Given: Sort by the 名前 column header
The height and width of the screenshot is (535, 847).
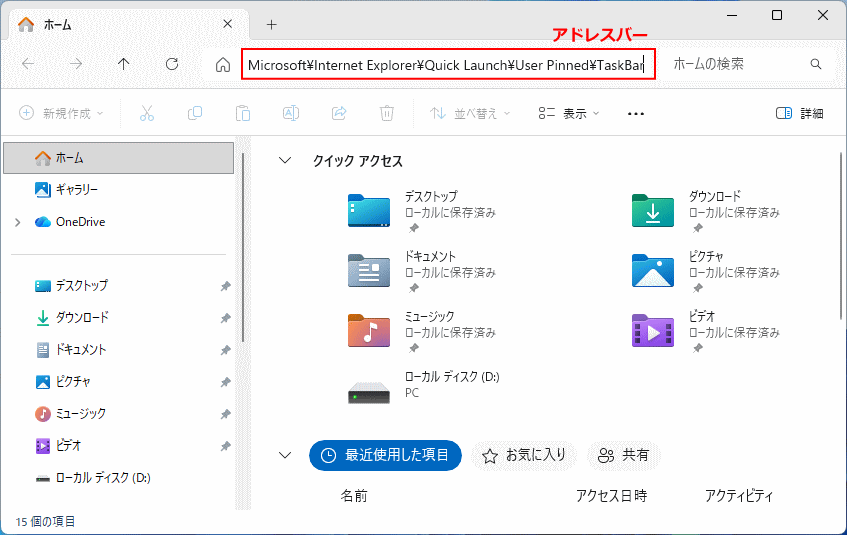Looking at the screenshot, I should coord(354,496).
